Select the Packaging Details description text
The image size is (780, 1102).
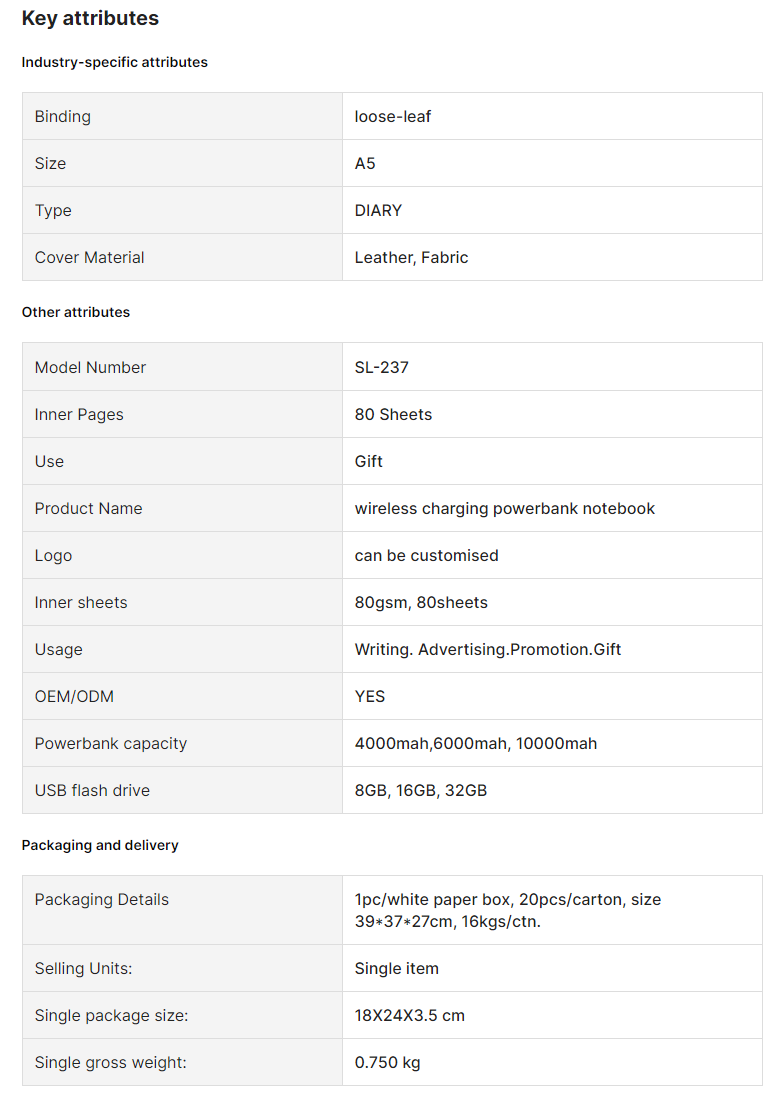507,911
